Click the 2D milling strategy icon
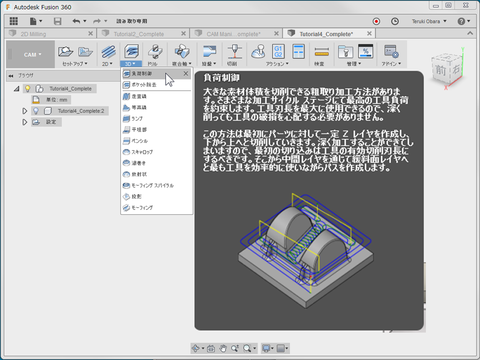This screenshot has height=360, width=480. click(109, 52)
